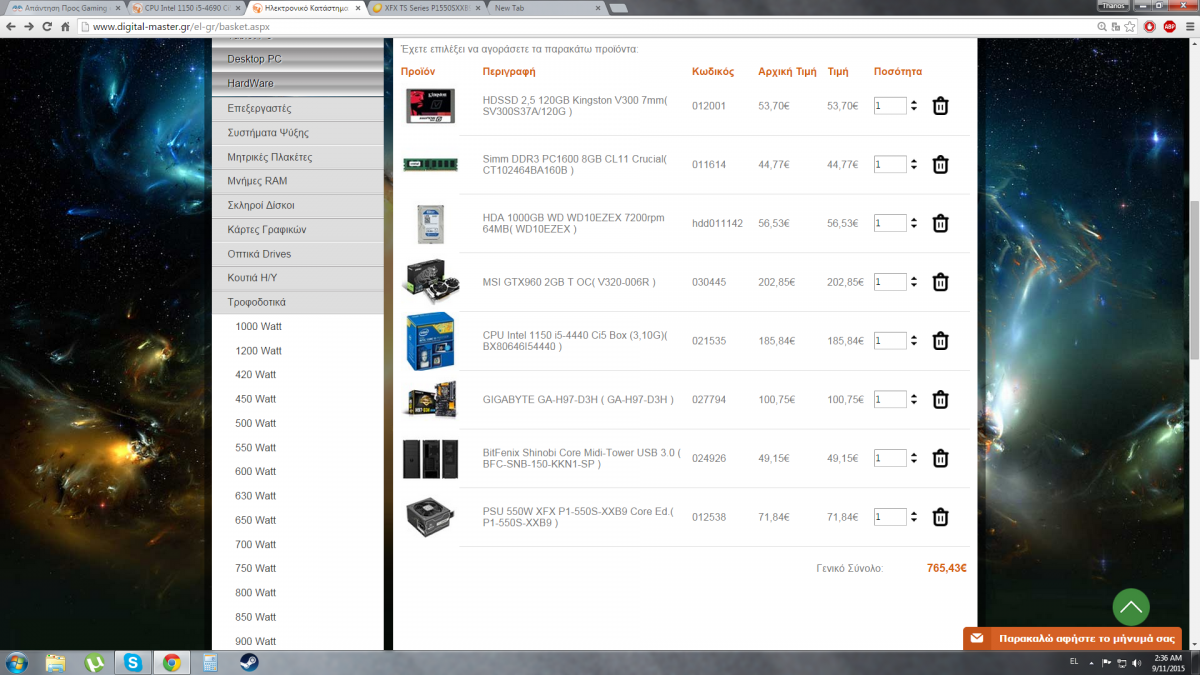
Task: Remove the WD 1000GB hard drive
Action: [940, 223]
